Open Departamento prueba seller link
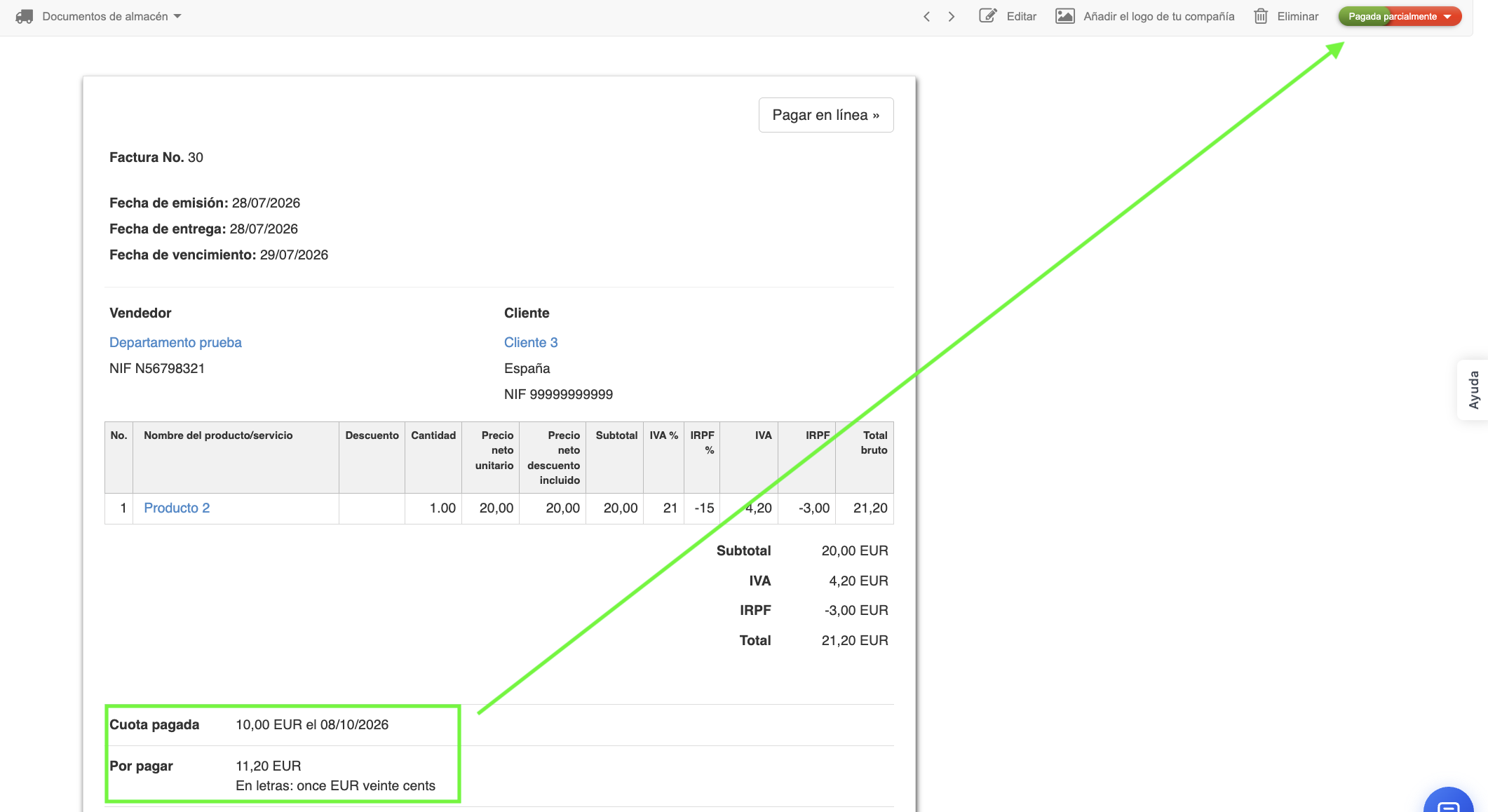Image resolution: width=1488 pixels, height=812 pixels. [175, 342]
